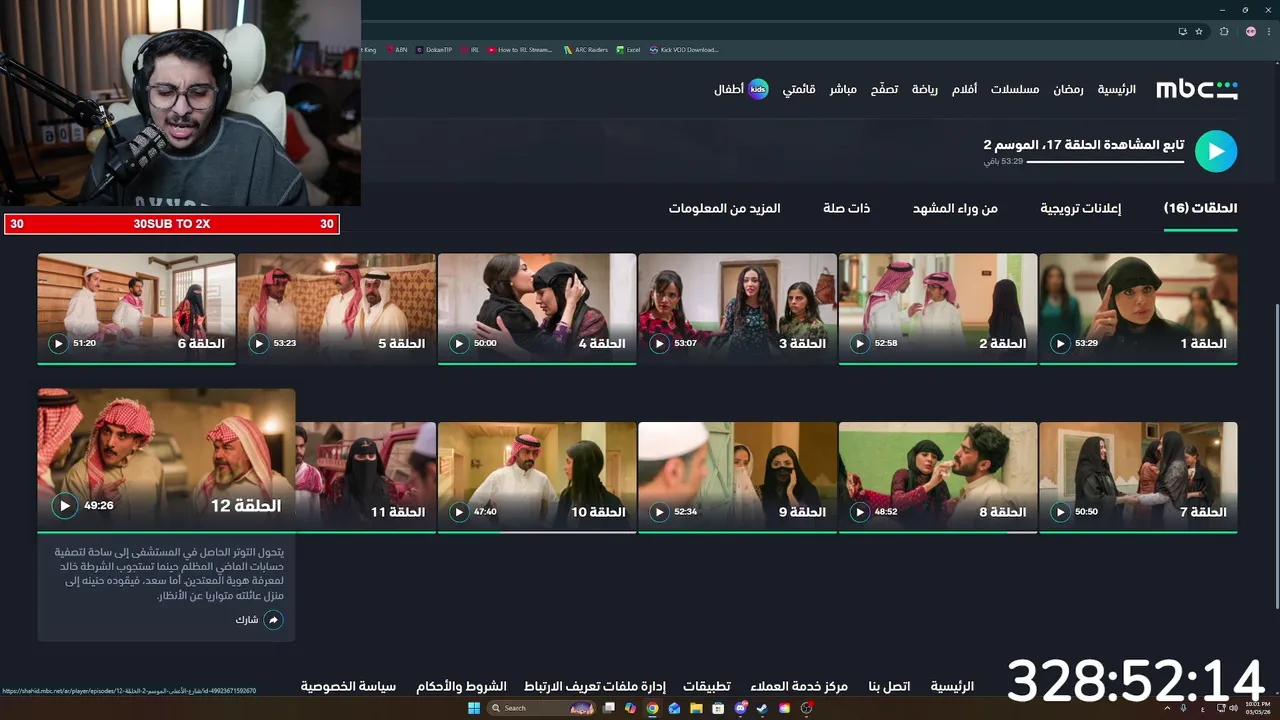Open the Chrome profile avatar

point(1250,32)
